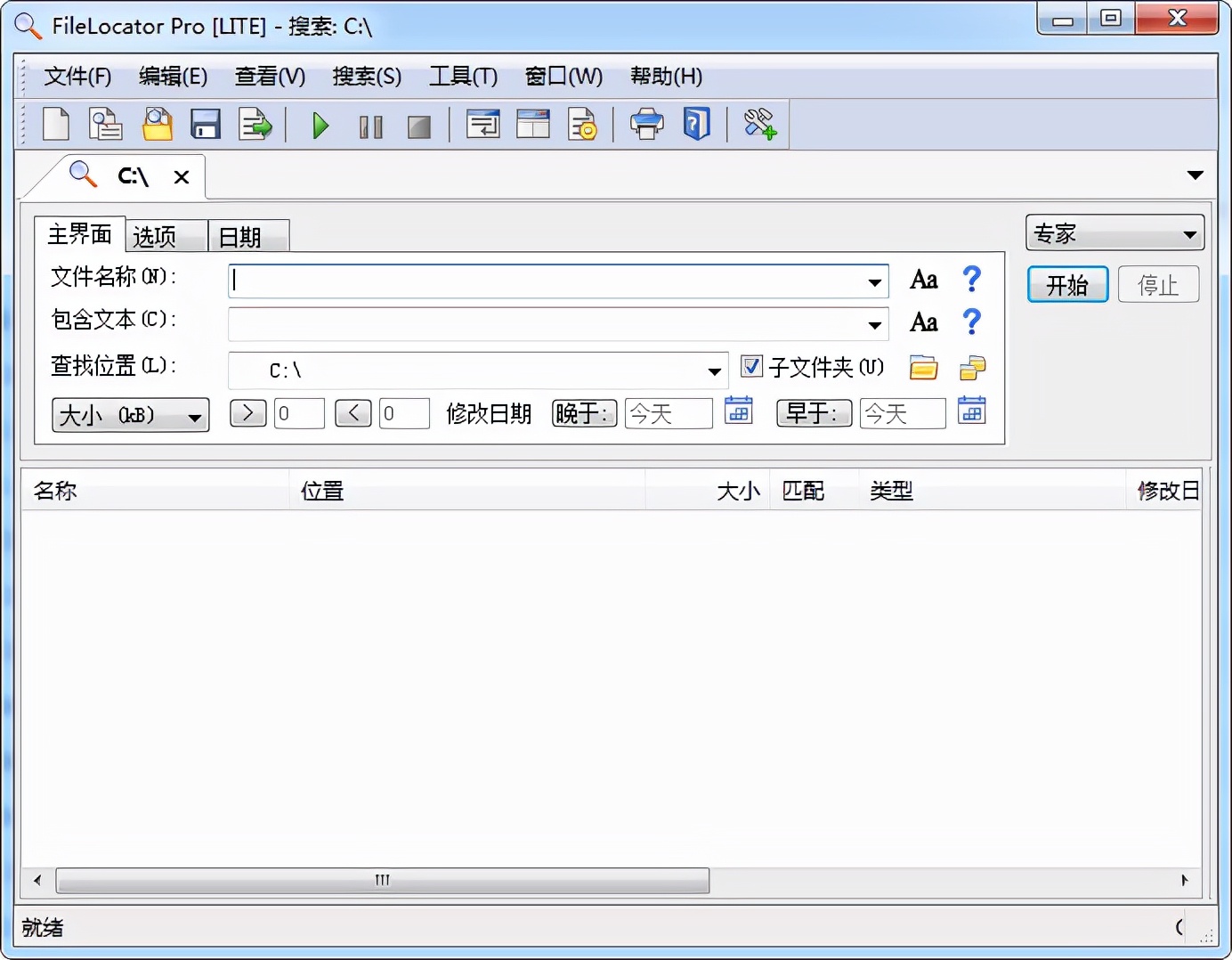Switch to the 主界面 tab

click(x=79, y=234)
